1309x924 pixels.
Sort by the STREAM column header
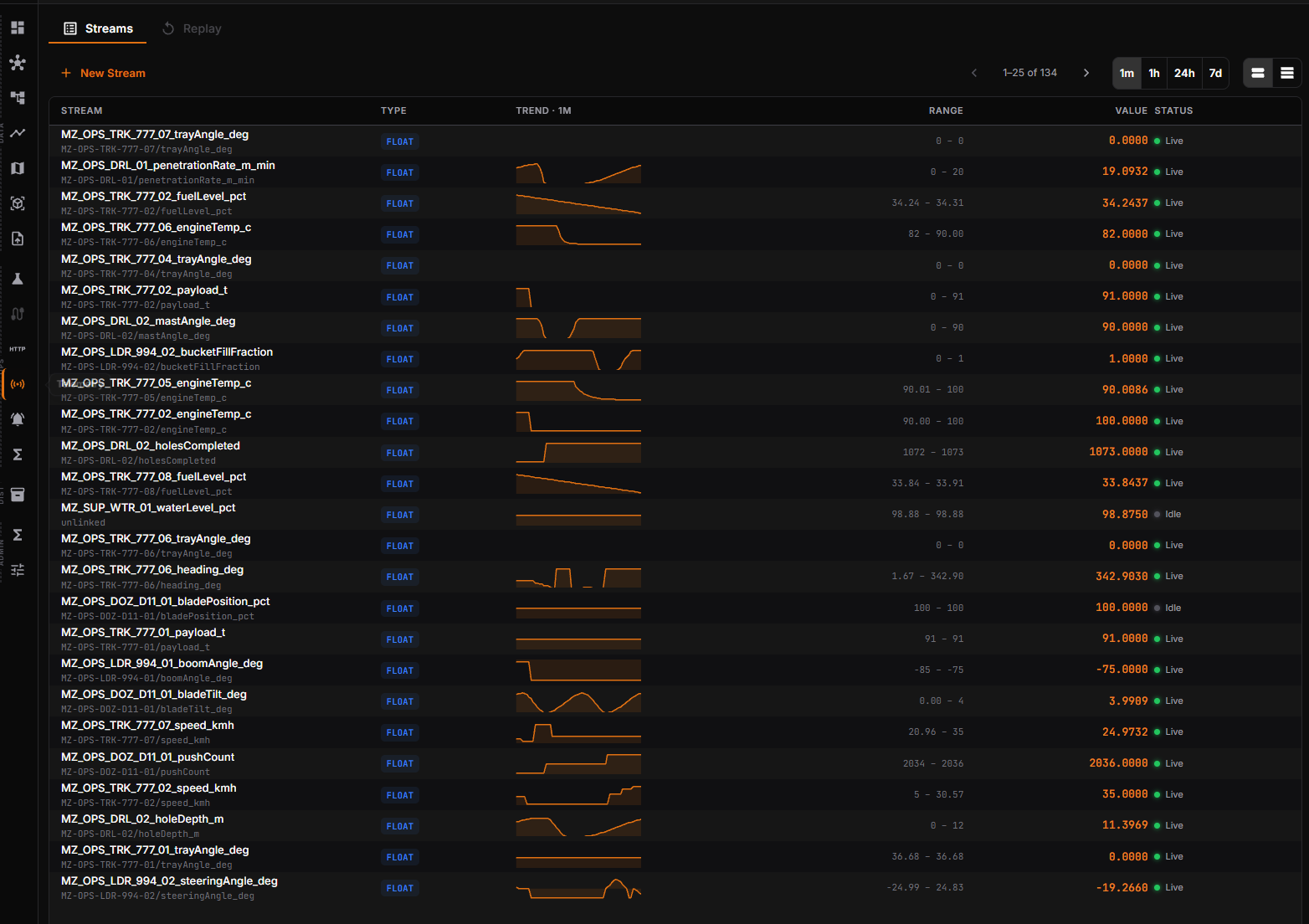[x=82, y=110]
